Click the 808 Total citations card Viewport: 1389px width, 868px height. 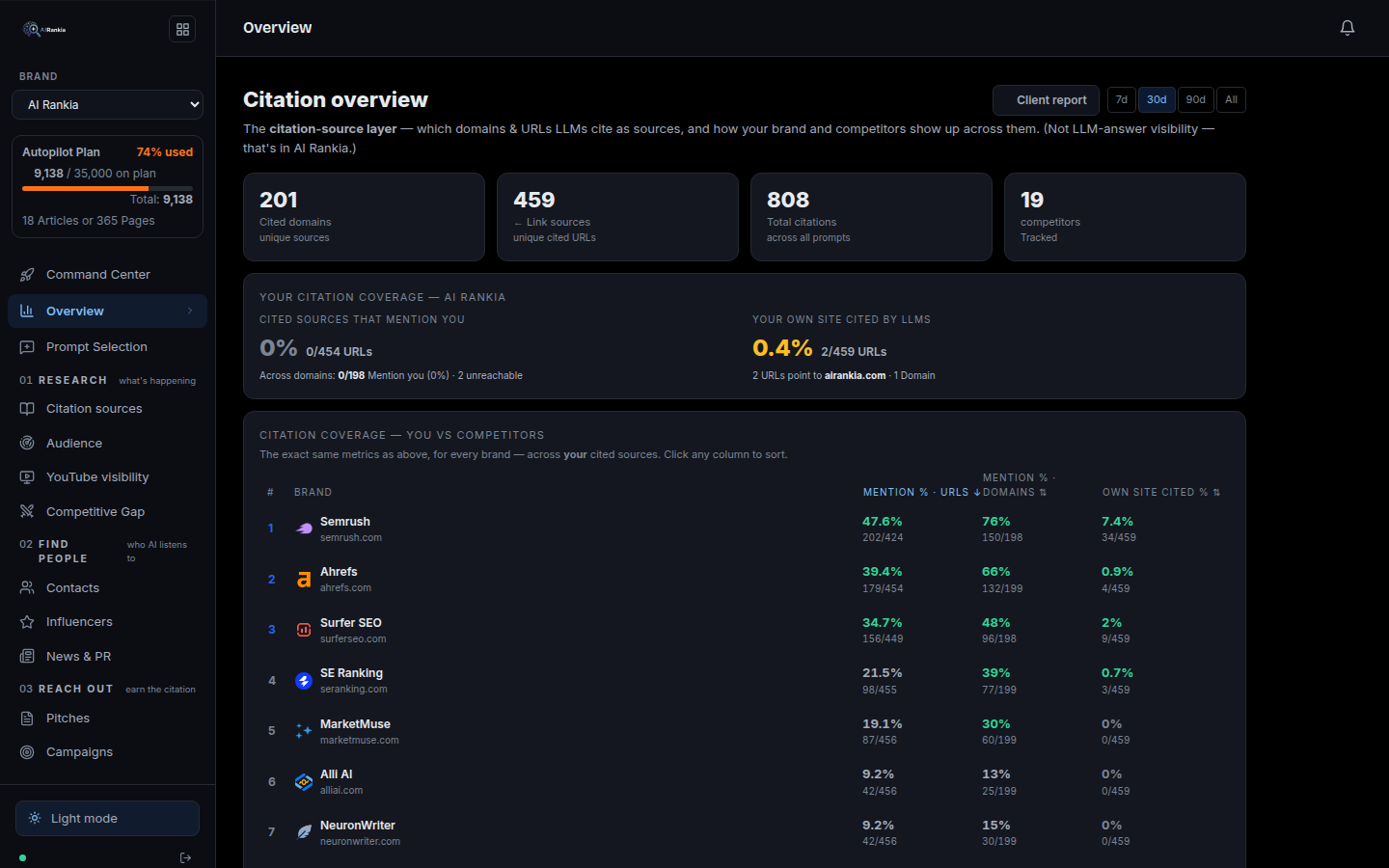tap(871, 217)
